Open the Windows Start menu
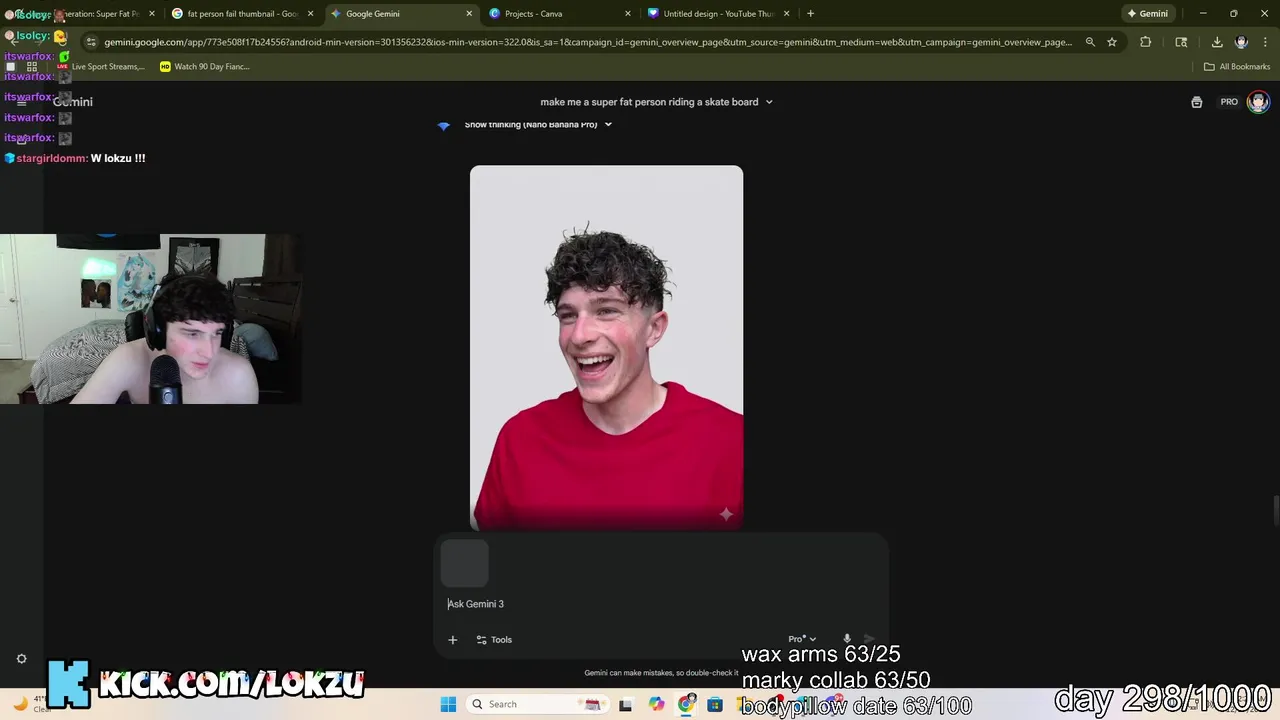 (x=448, y=704)
